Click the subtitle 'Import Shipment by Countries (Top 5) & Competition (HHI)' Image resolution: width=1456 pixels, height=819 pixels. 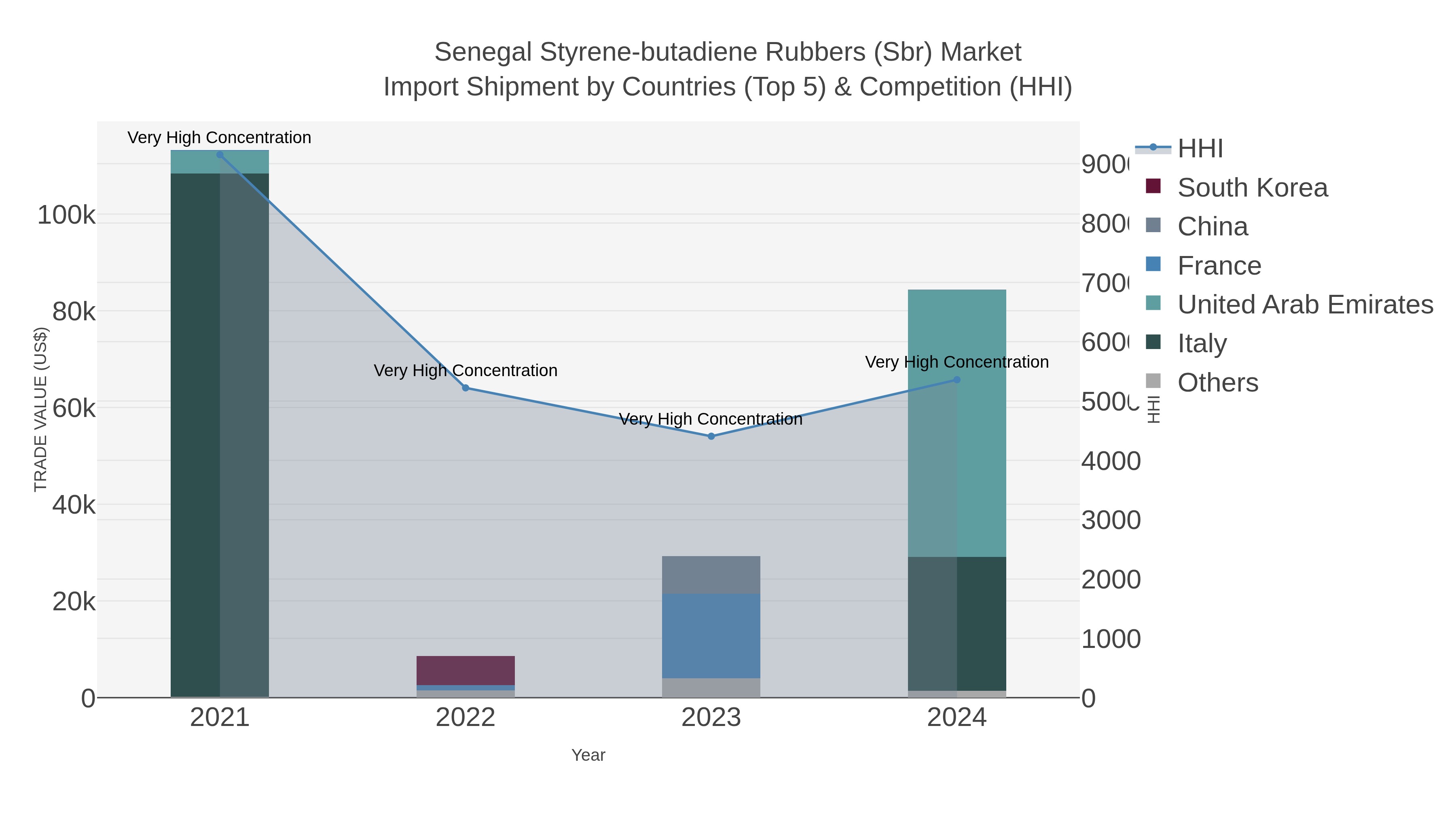728,87
